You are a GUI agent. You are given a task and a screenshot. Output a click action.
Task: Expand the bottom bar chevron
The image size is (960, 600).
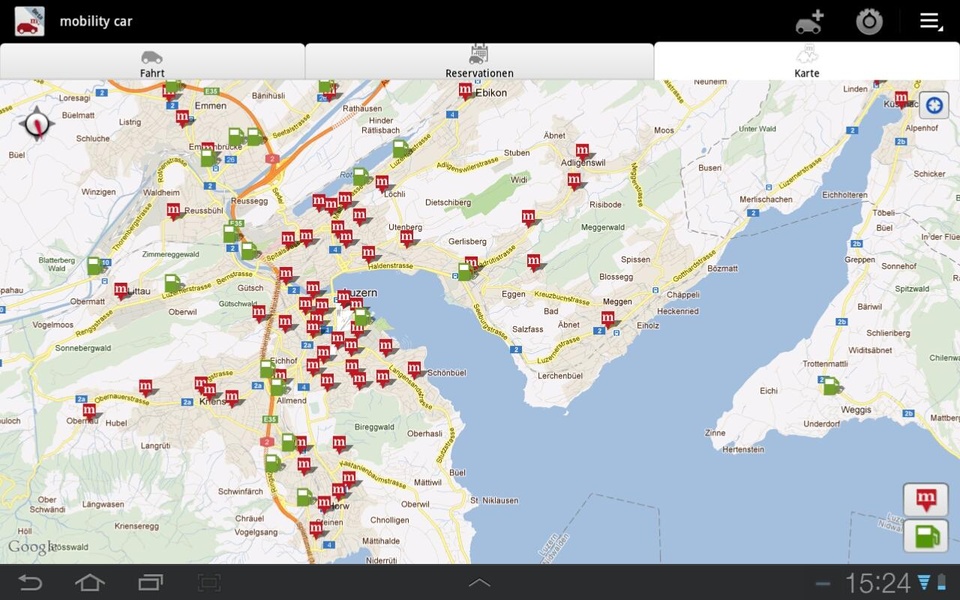[479, 582]
